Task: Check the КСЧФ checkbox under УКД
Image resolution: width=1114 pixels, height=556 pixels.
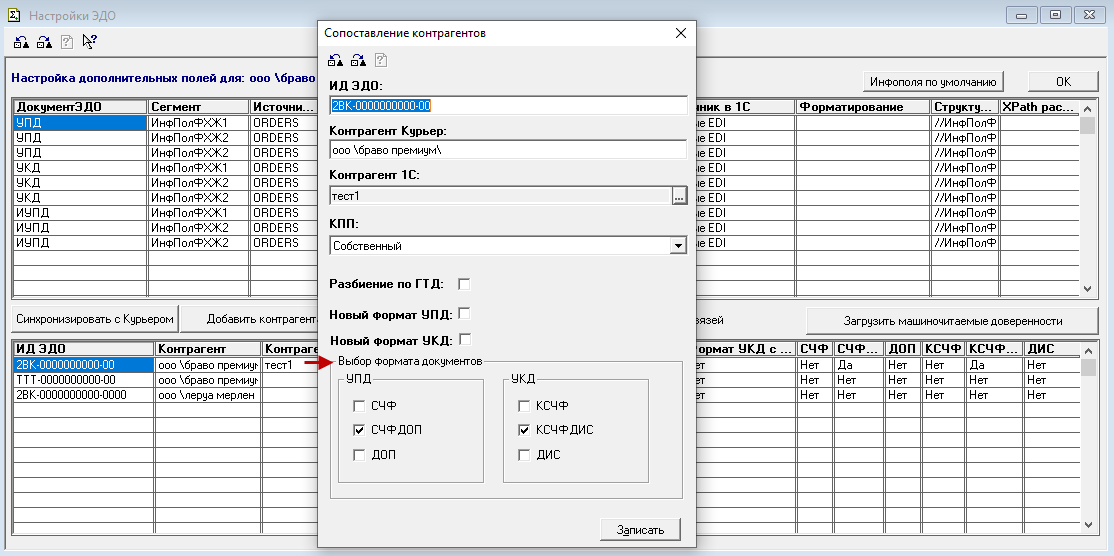Action: click(524, 406)
